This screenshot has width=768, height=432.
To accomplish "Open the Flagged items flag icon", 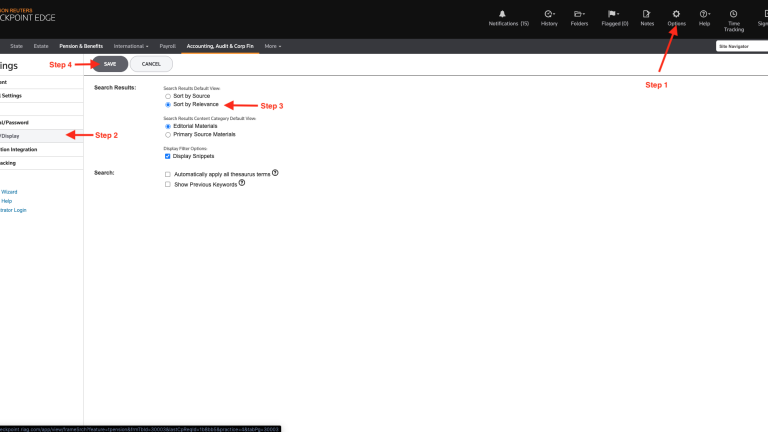I will point(613,13).
